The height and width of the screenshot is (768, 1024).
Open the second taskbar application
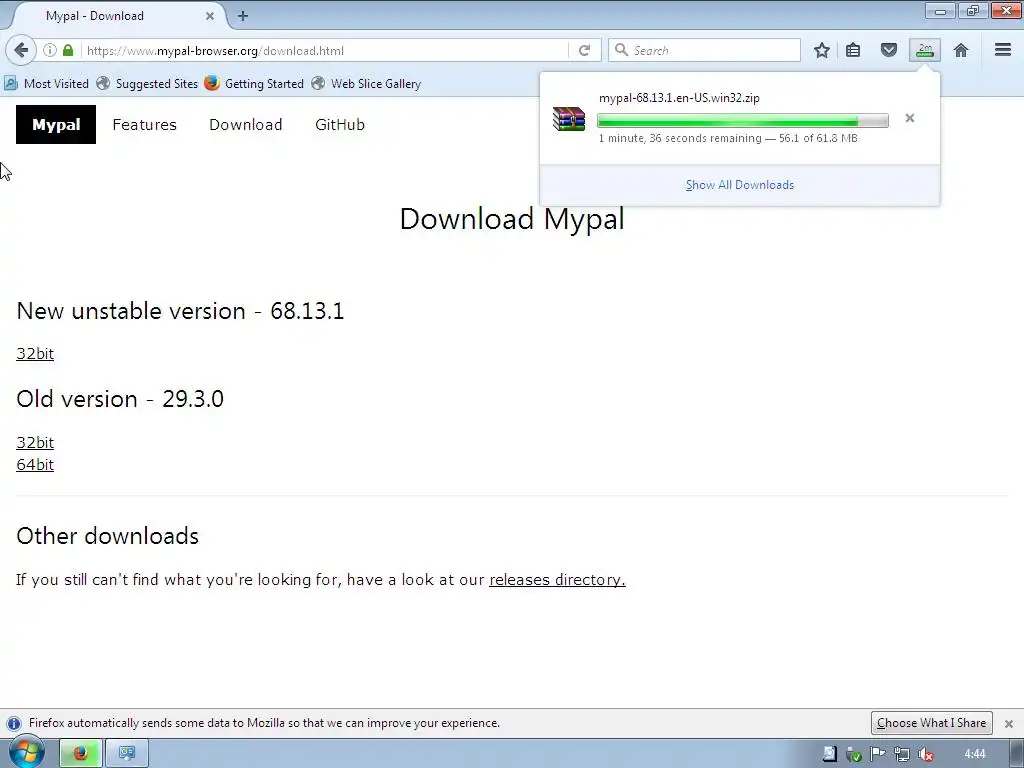click(127, 754)
